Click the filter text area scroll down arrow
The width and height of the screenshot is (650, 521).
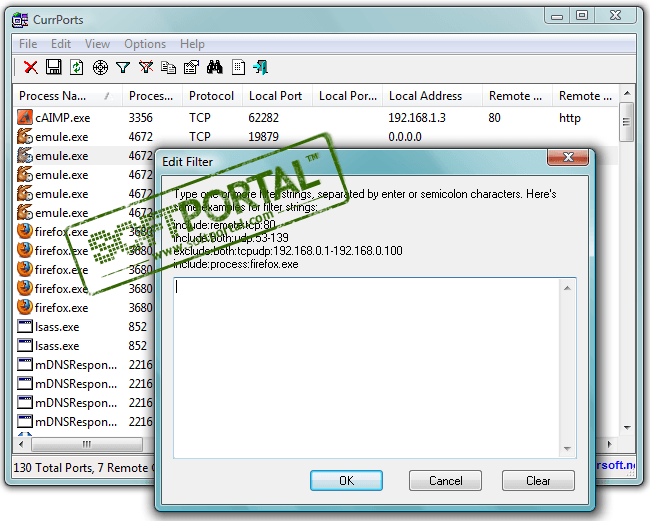point(568,448)
